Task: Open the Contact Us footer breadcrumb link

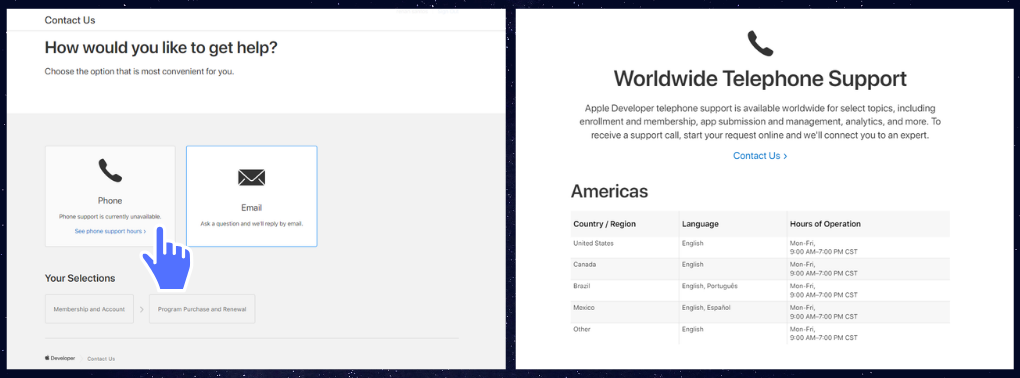Action: pos(101,358)
